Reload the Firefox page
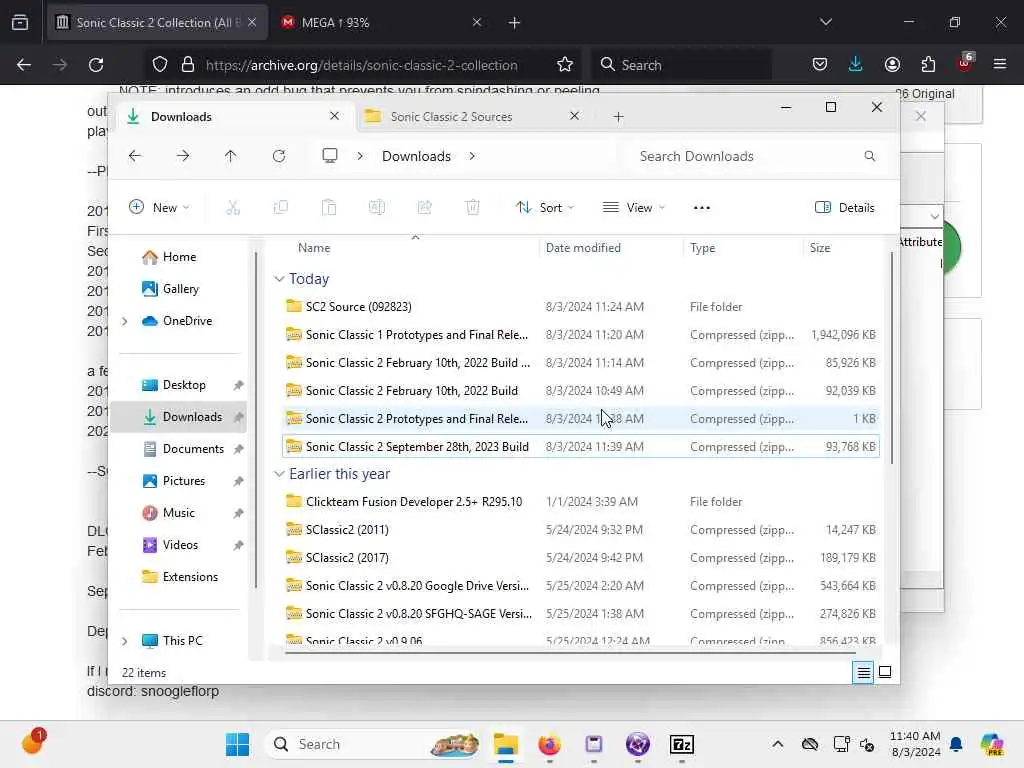This screenshot has width=1024, height=768. [96, 65]
